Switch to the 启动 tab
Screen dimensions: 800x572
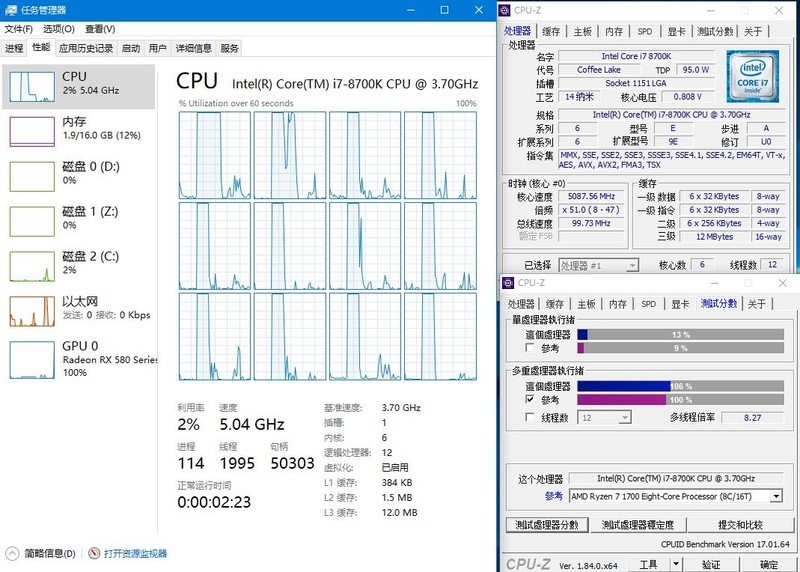click(131, 48)
